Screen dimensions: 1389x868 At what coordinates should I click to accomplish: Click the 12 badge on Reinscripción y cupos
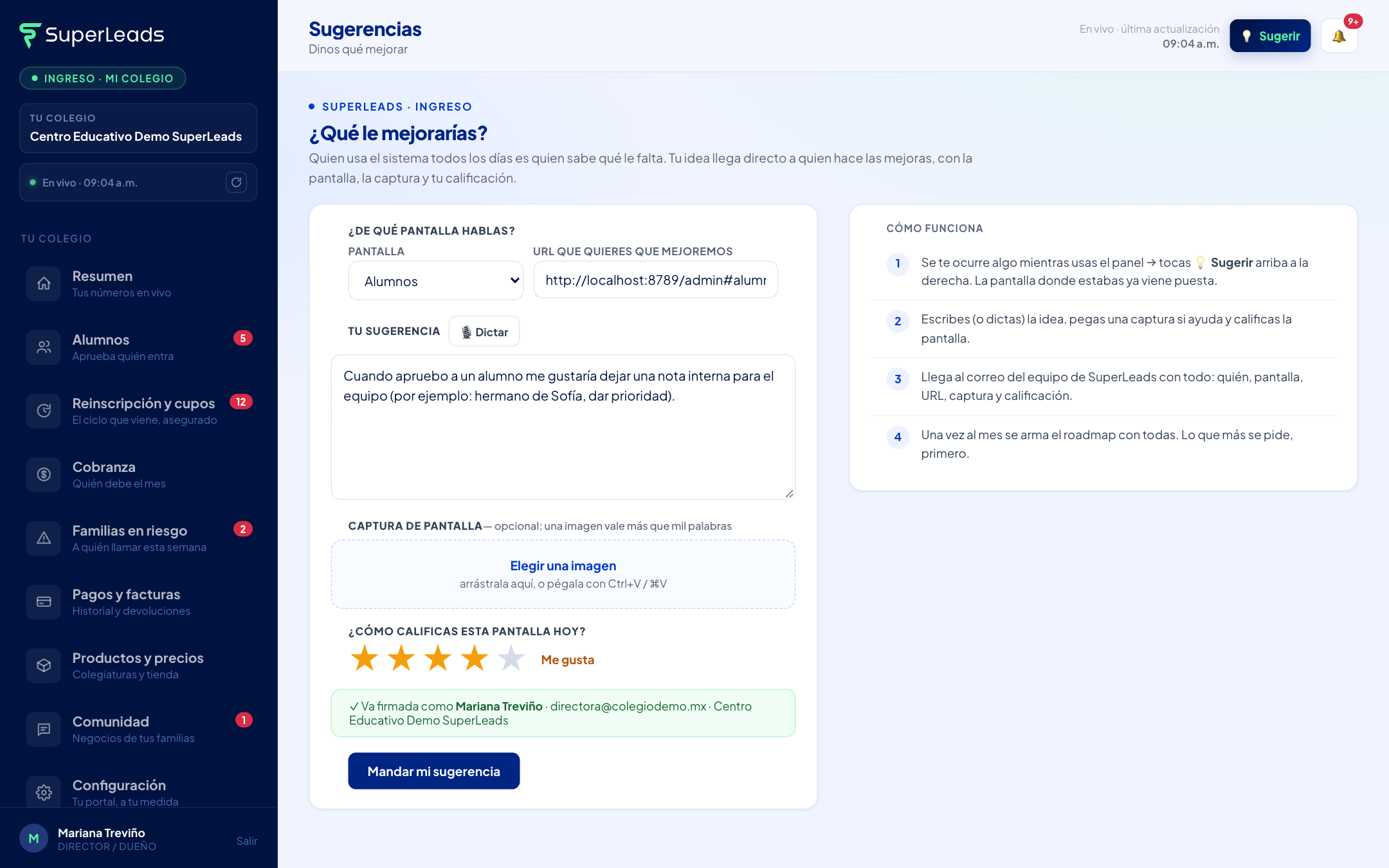pyautogui.click(x=241, y=402)
